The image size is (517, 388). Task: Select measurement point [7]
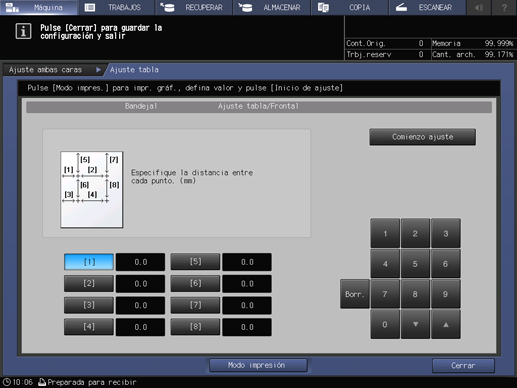click(x=195, y=305)
